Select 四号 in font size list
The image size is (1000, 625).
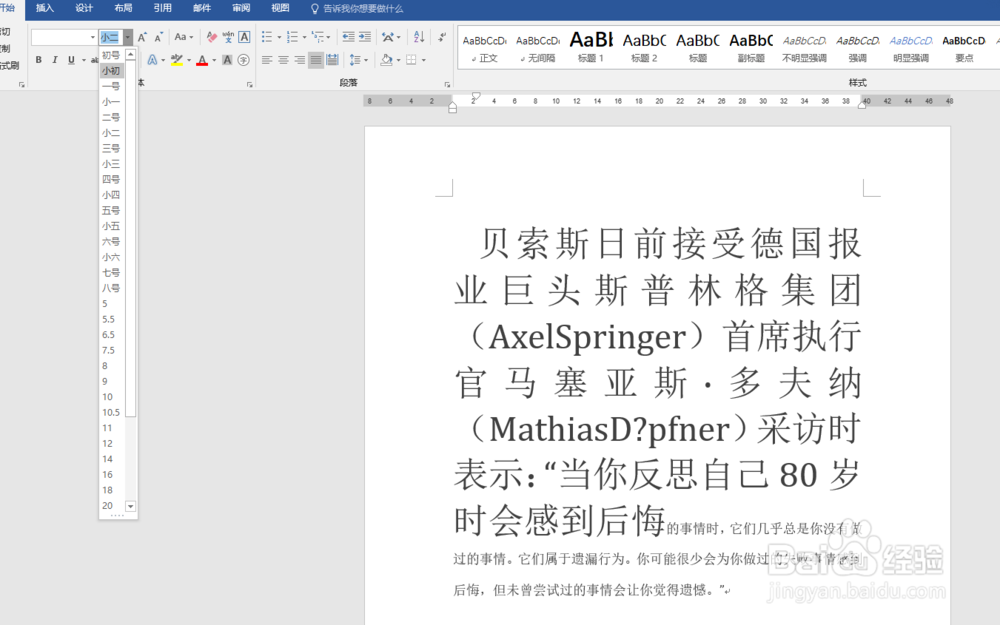coord(112,179)
